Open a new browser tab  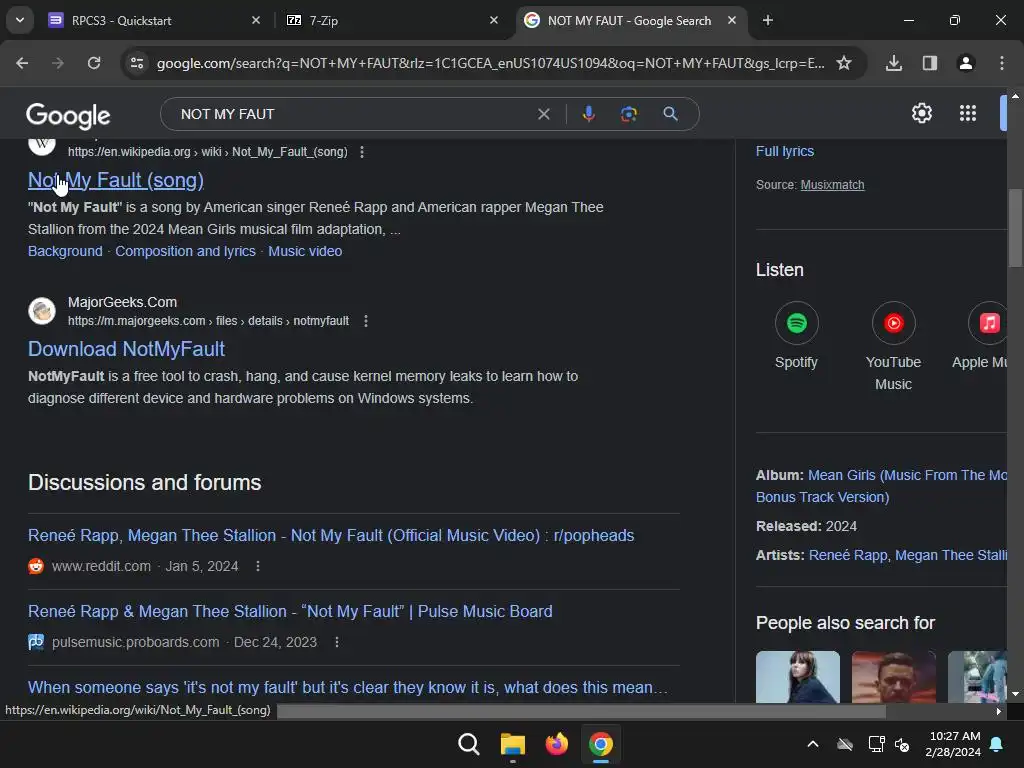pyautogui.click(x=768, y=20)
